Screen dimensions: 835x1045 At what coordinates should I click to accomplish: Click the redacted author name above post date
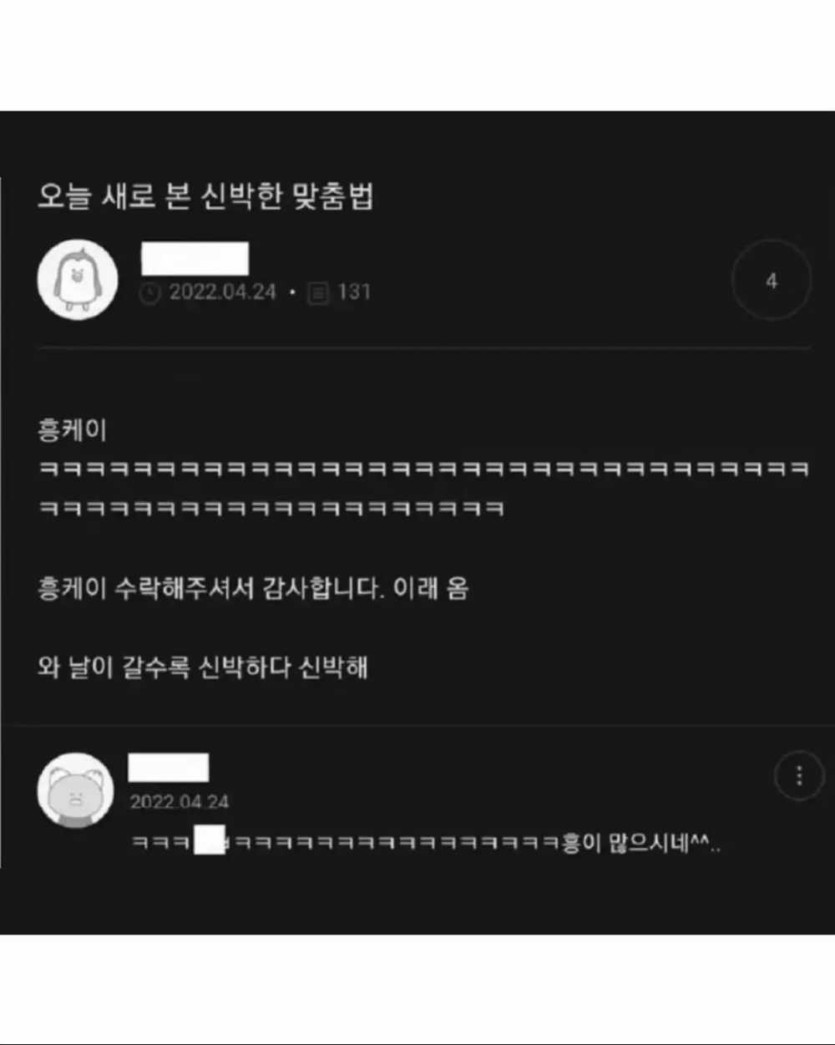(x=195, y=259)
